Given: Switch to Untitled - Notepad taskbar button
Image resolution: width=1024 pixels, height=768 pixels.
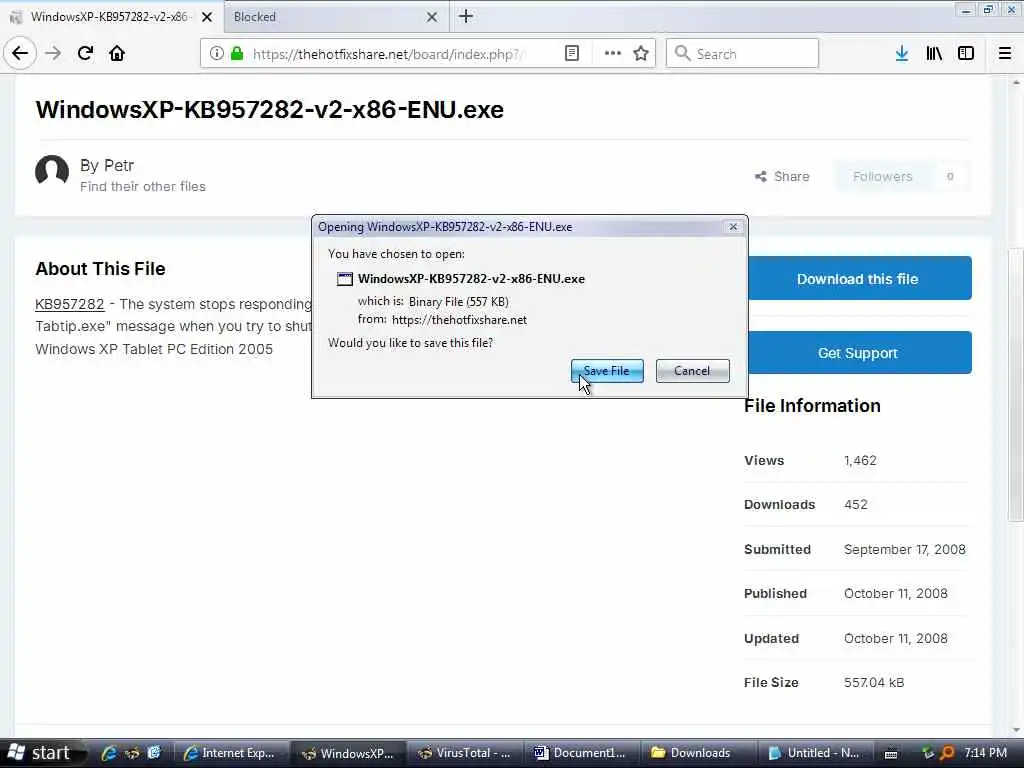Looking at the screenshot, I should (816, 753).
